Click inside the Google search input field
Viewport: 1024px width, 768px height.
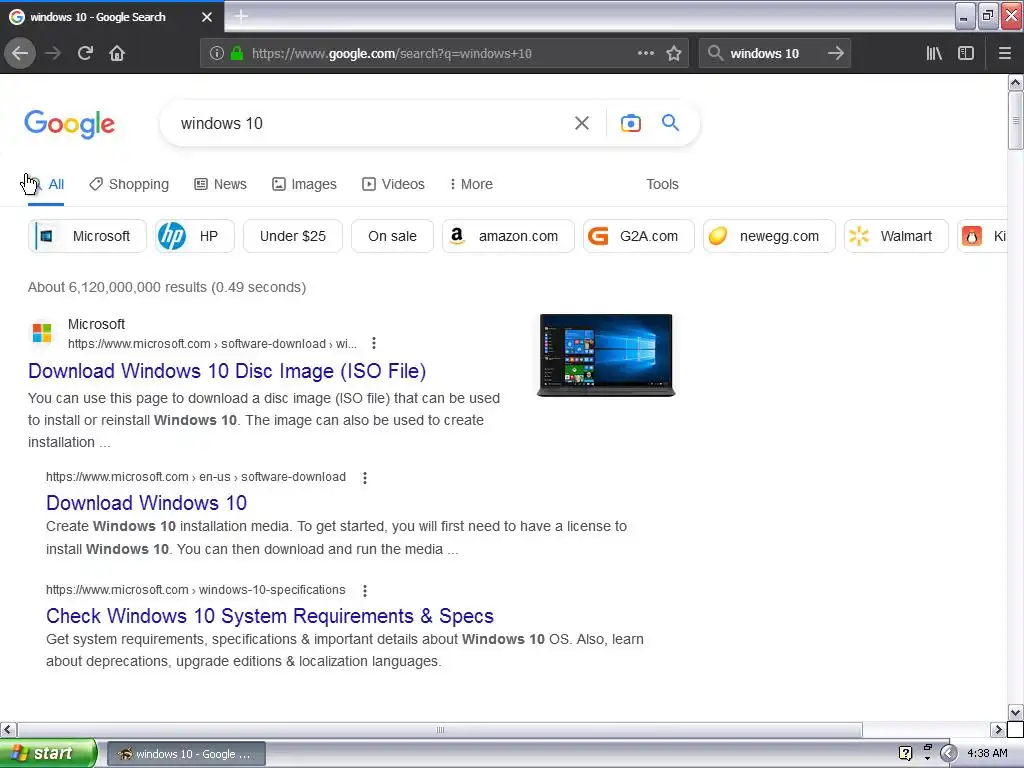[372, 123]
